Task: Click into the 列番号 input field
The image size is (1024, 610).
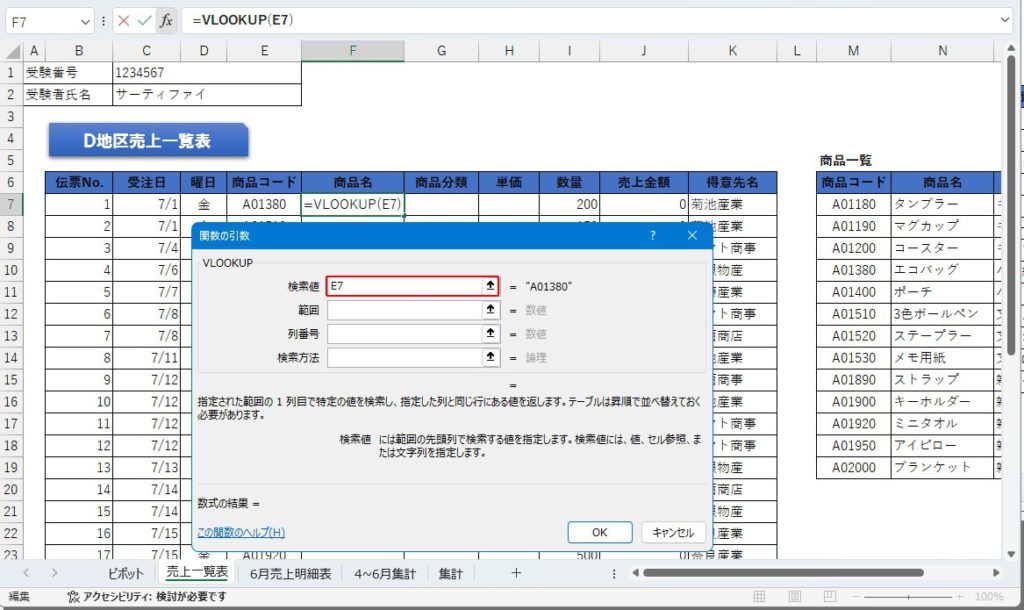Action: (x=404, y=334)
